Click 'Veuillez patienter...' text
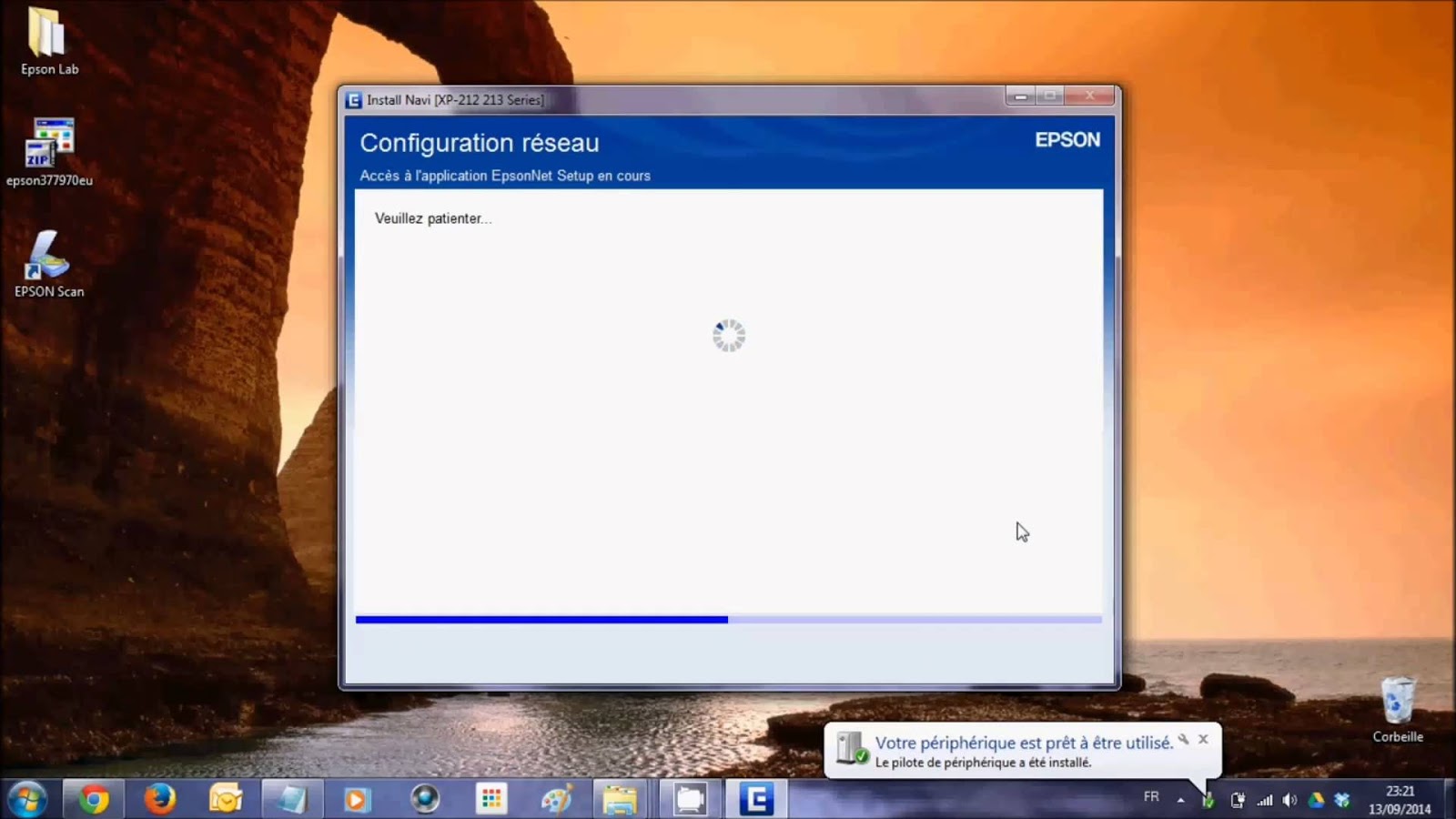This screenshot has width=1456, height=819. tap(433, 218)
